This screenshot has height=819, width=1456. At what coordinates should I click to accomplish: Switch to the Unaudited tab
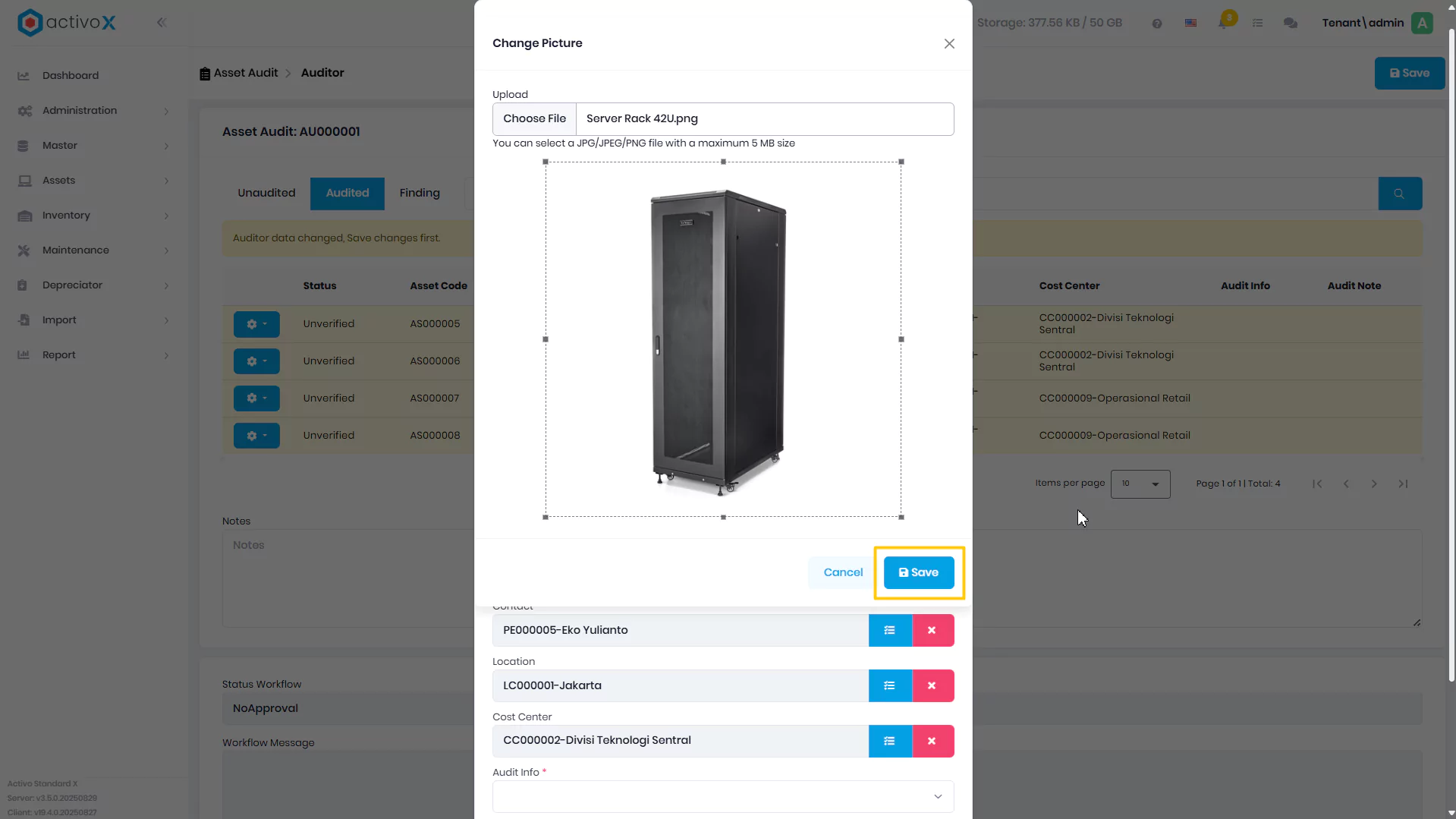click(266, 194)
